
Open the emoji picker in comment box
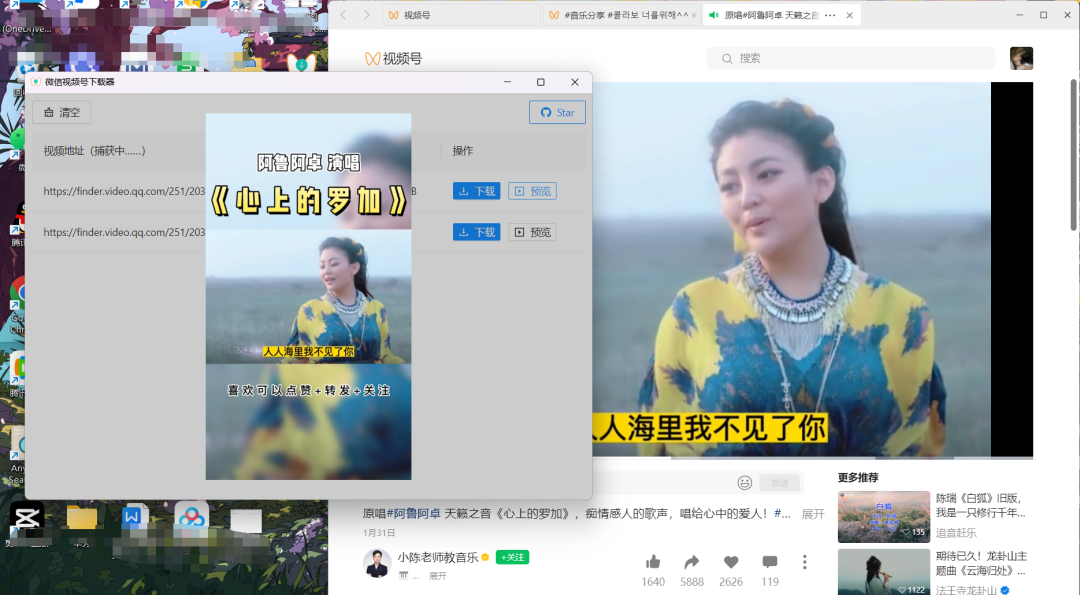pos(745,483)
